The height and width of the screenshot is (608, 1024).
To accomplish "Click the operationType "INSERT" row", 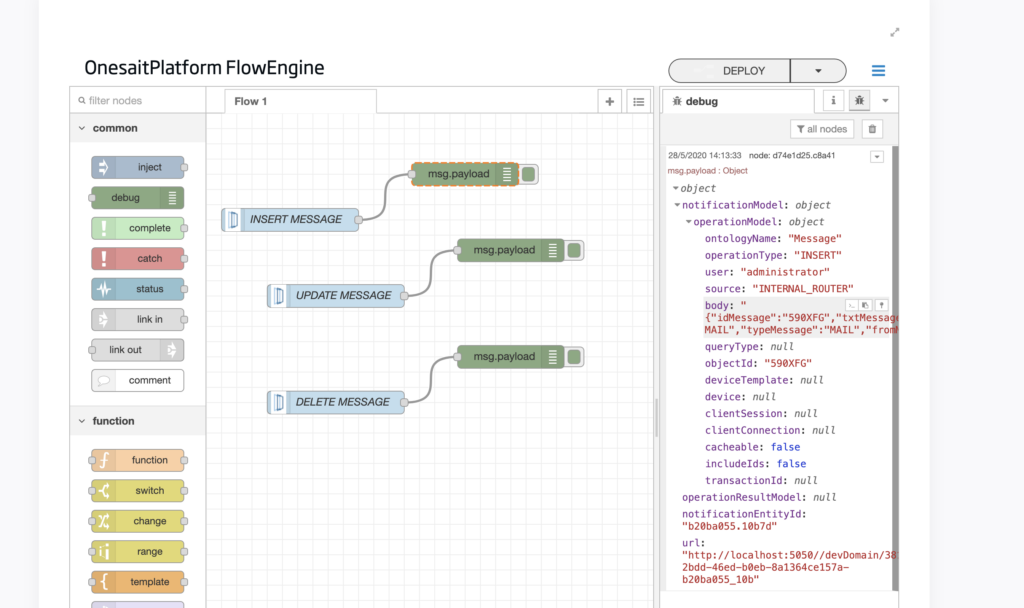I will 773,255.
